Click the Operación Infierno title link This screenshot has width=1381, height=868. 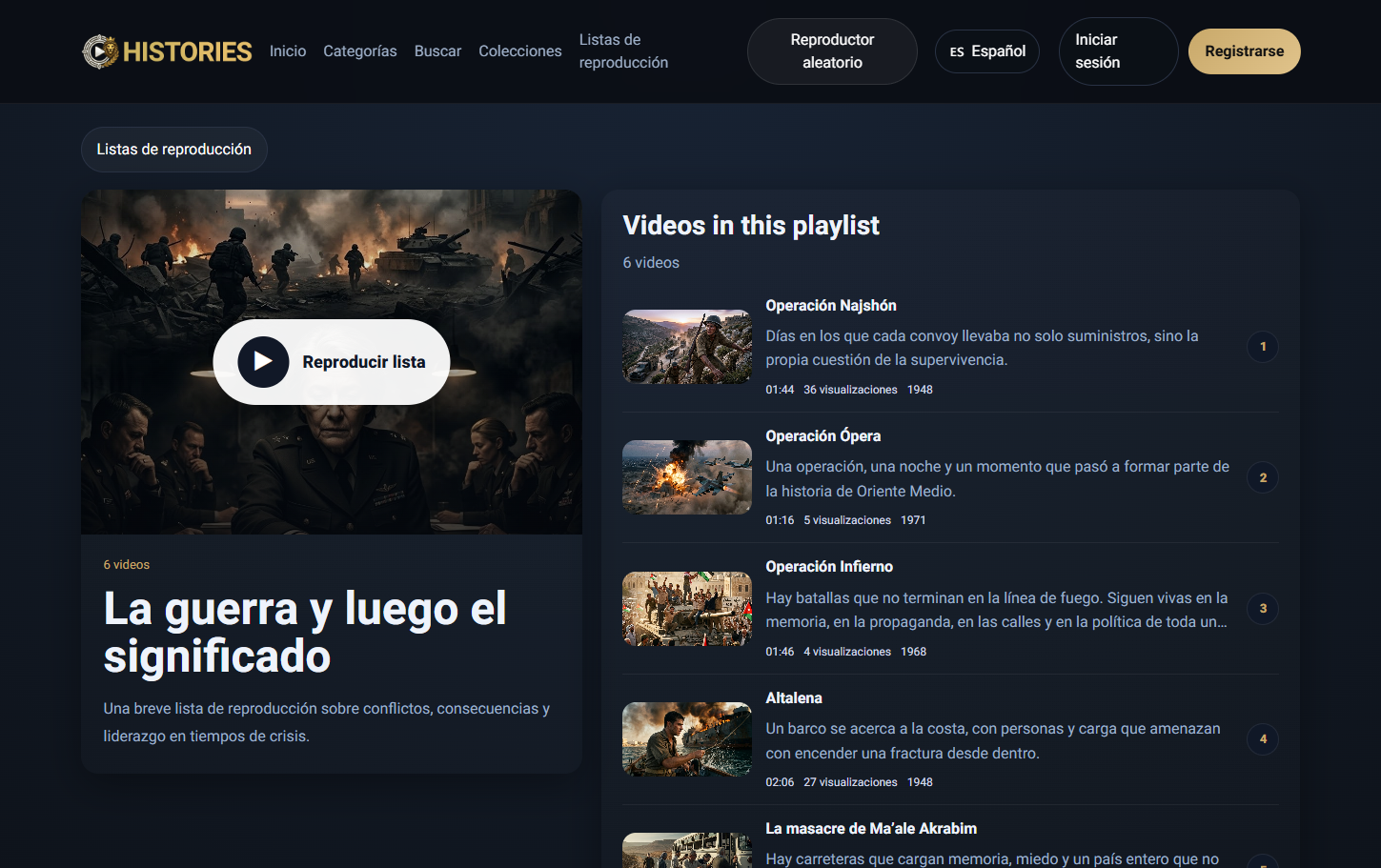click(x=829, y=567)
